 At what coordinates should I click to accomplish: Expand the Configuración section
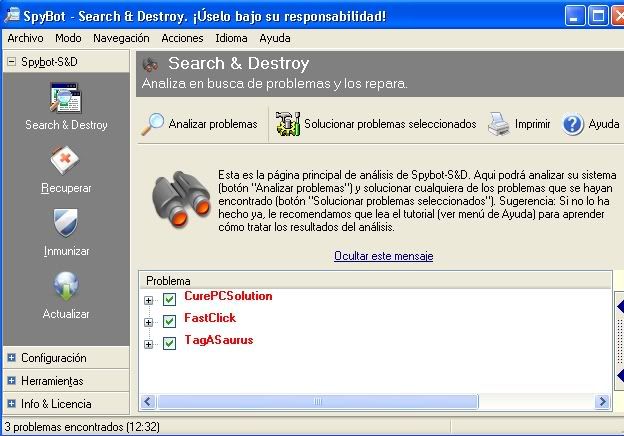point(12,357)
